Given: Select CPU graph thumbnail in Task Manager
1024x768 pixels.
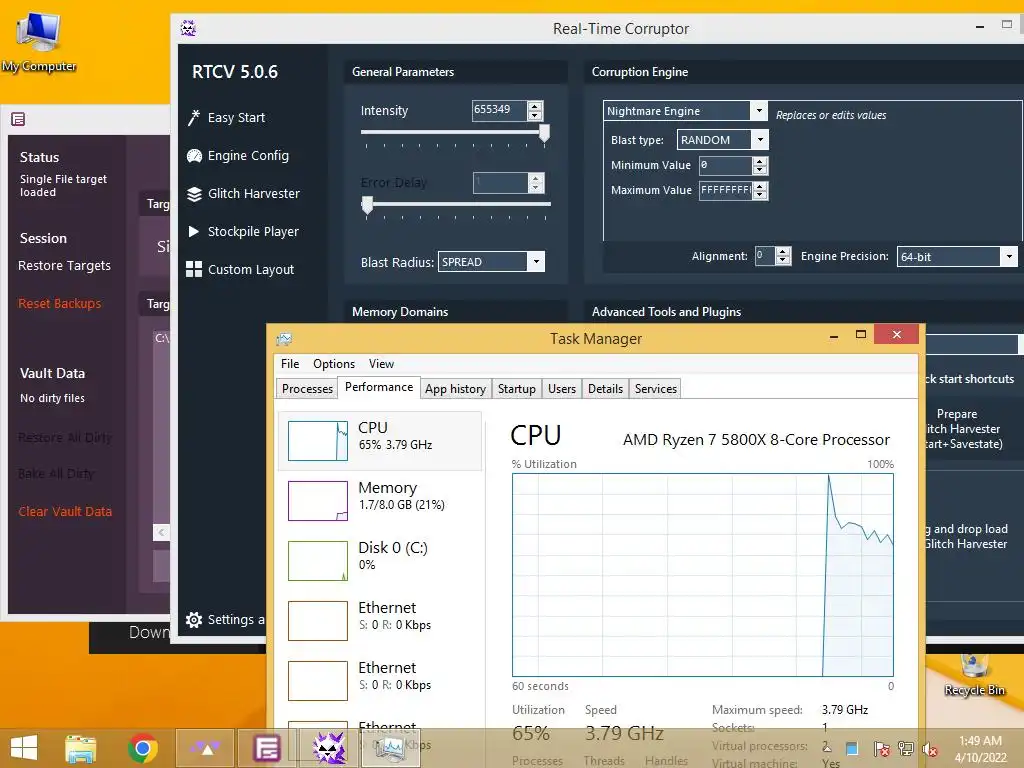Looking at the screenshot, I should 318,441.
